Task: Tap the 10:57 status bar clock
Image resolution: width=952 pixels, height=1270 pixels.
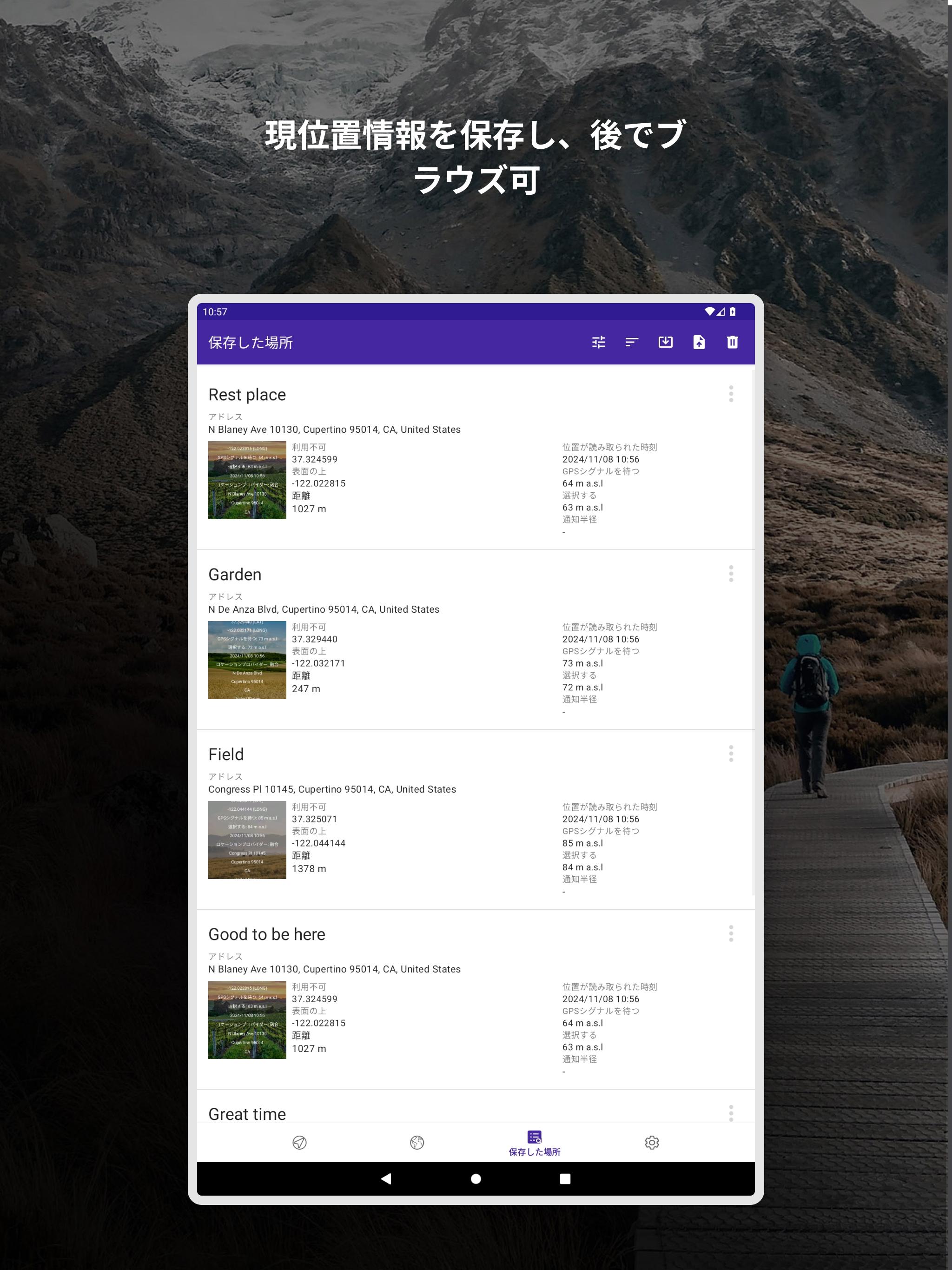Action: coord(215,312)
